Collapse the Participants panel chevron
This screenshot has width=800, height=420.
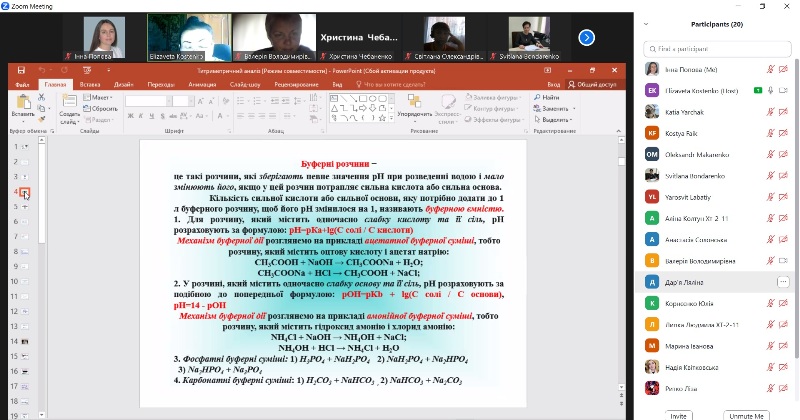click(x=647, y=24)
